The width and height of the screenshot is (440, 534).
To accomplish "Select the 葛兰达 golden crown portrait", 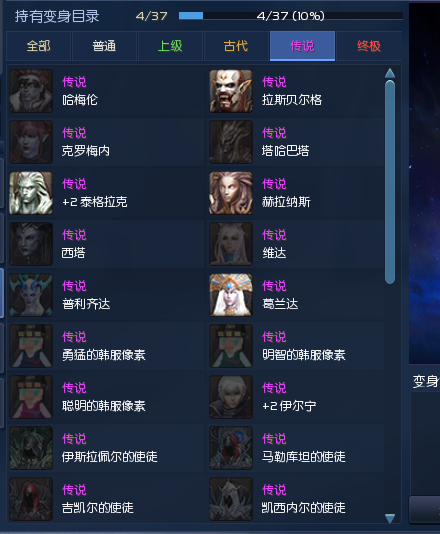I will pos(231,295).
